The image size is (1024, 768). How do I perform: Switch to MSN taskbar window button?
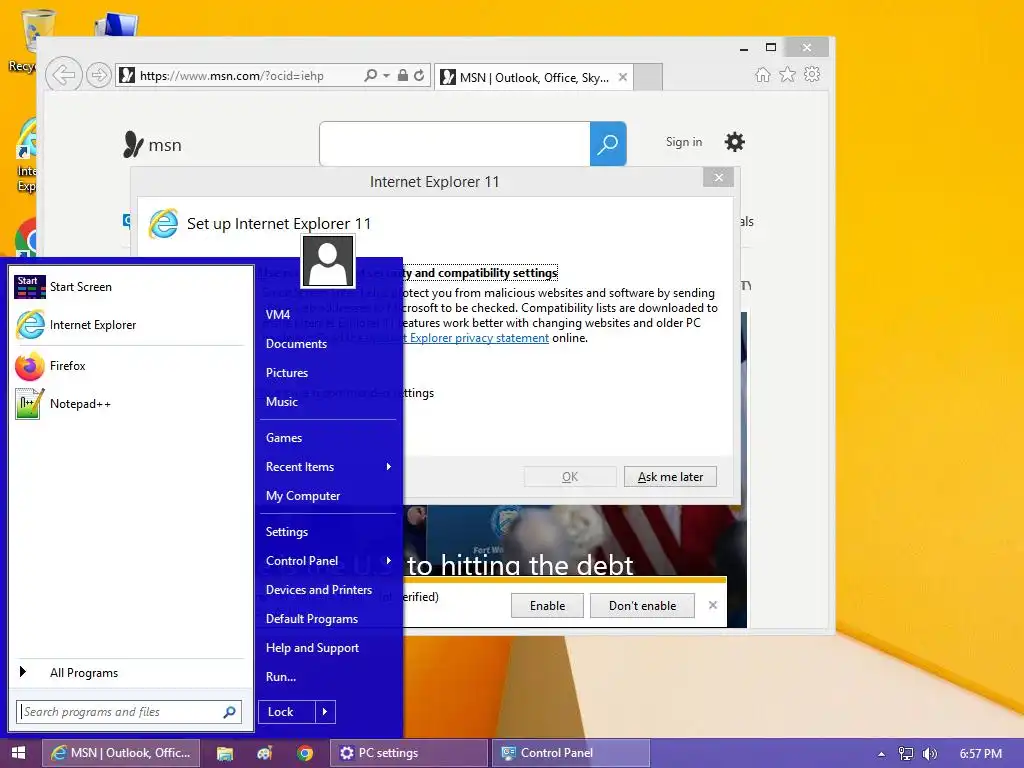tap(121, 753)
